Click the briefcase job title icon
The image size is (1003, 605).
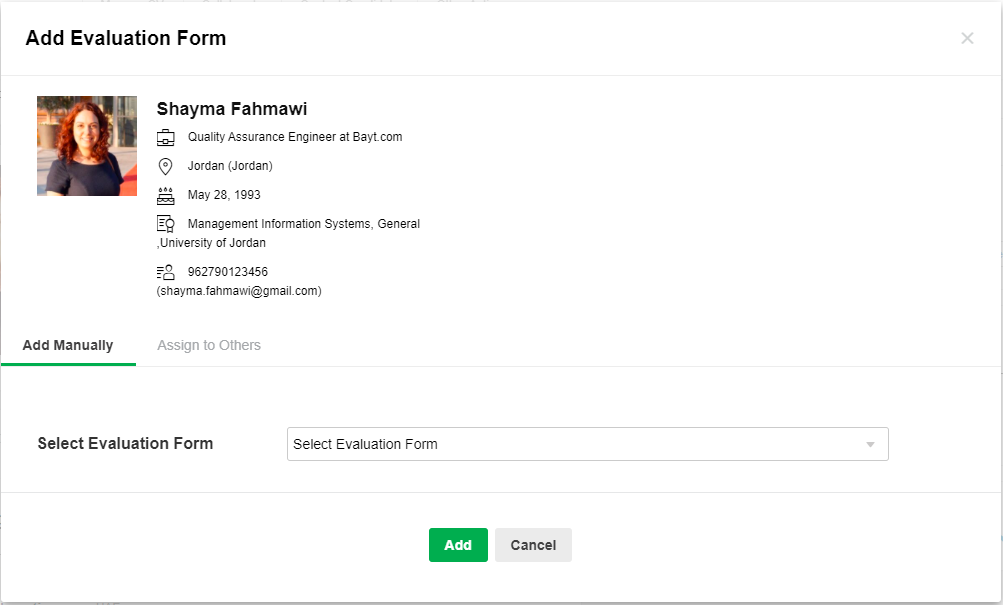[x=166, y=138]
